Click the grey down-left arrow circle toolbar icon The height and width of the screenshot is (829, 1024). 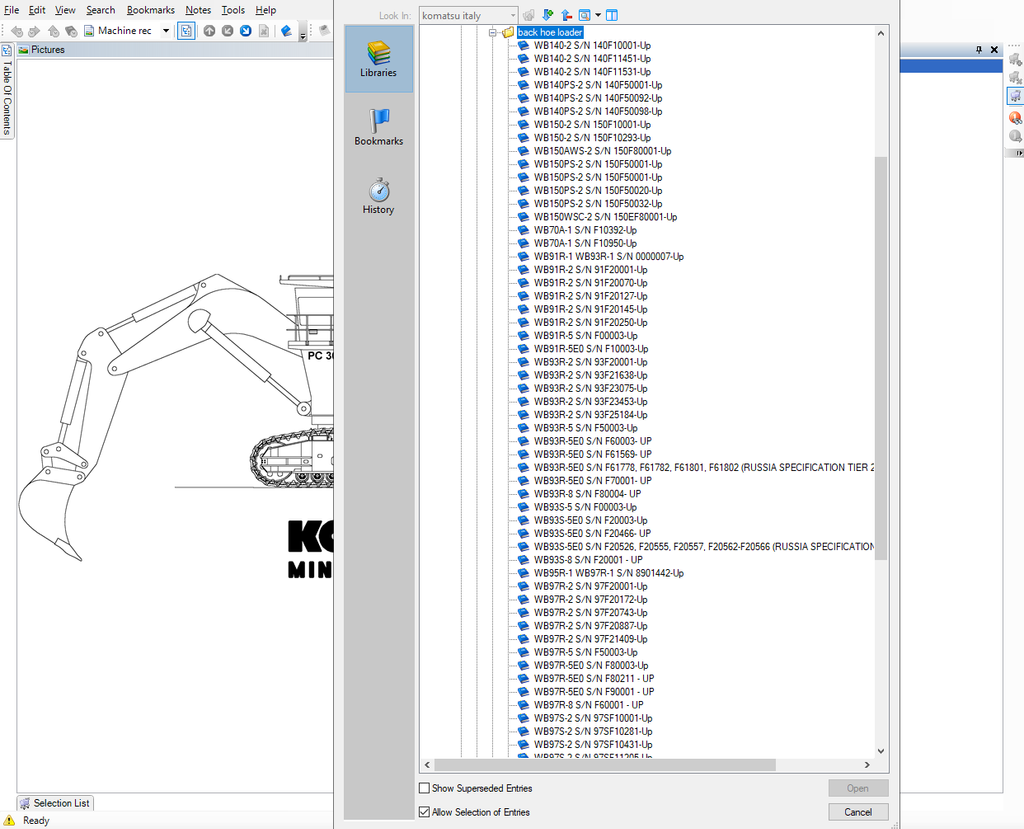coord(227,31)
